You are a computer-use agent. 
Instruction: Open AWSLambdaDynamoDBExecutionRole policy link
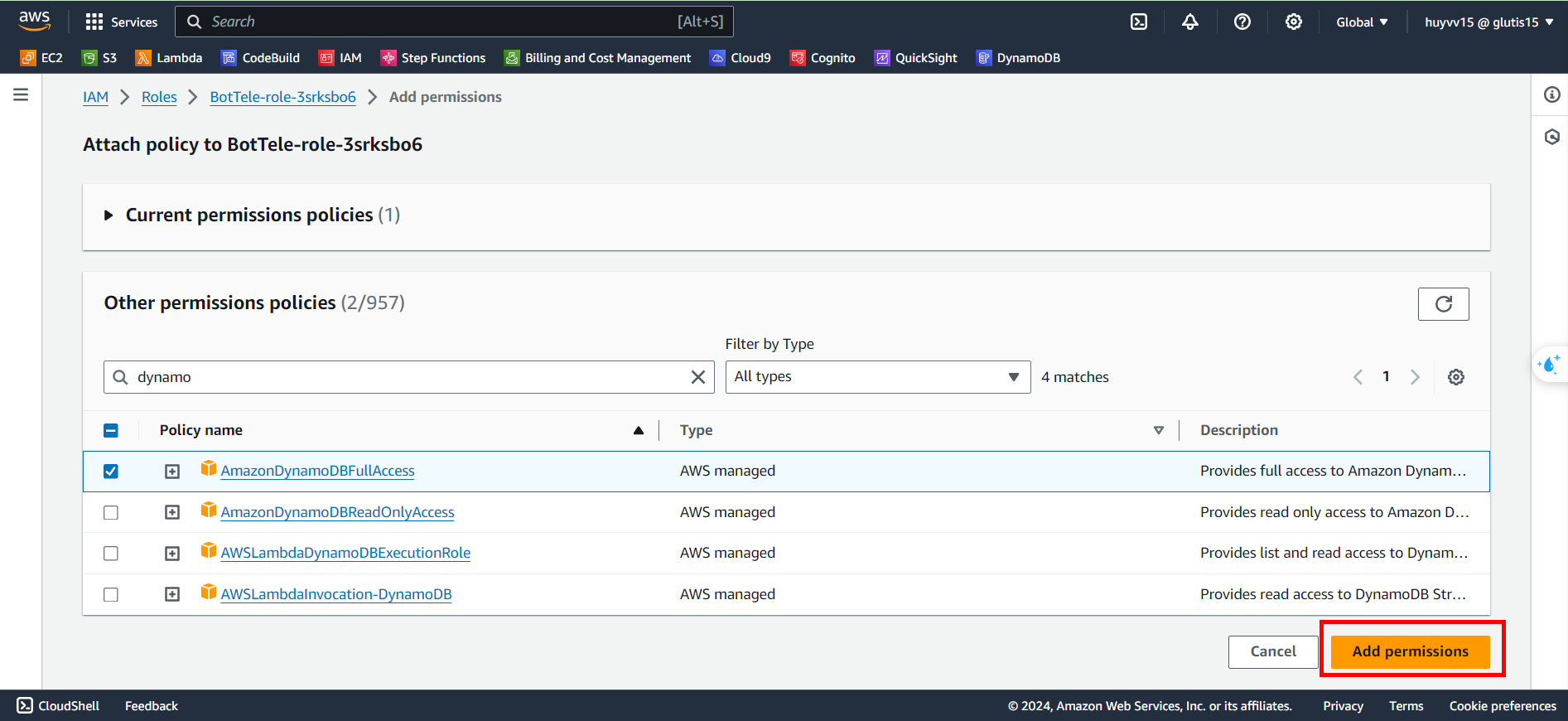pyautogui.click(x=345, y=553)
